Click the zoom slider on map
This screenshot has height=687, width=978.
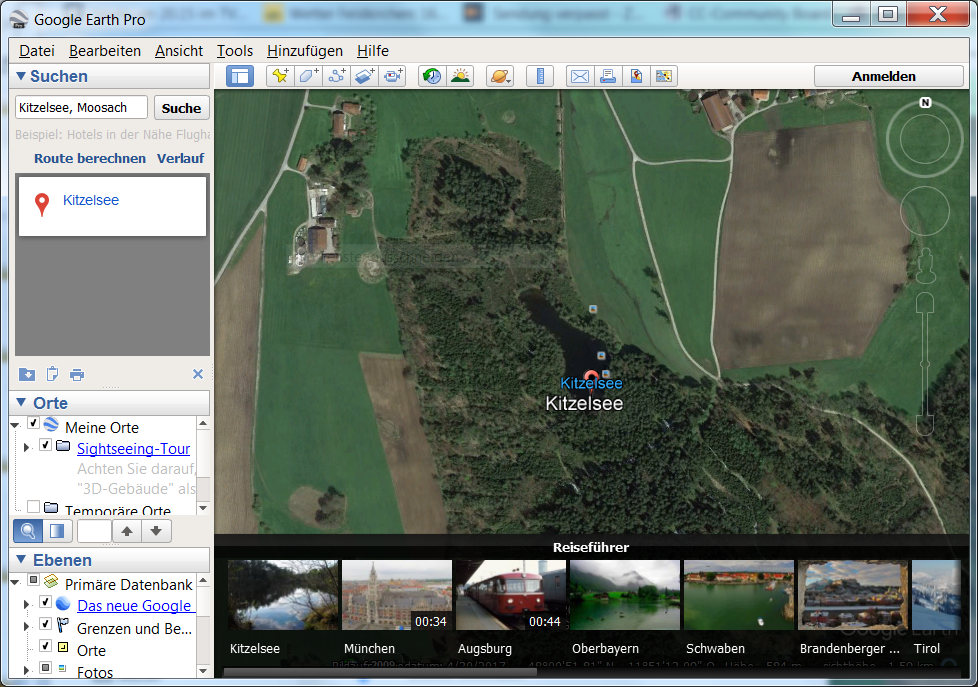point(925,364)
